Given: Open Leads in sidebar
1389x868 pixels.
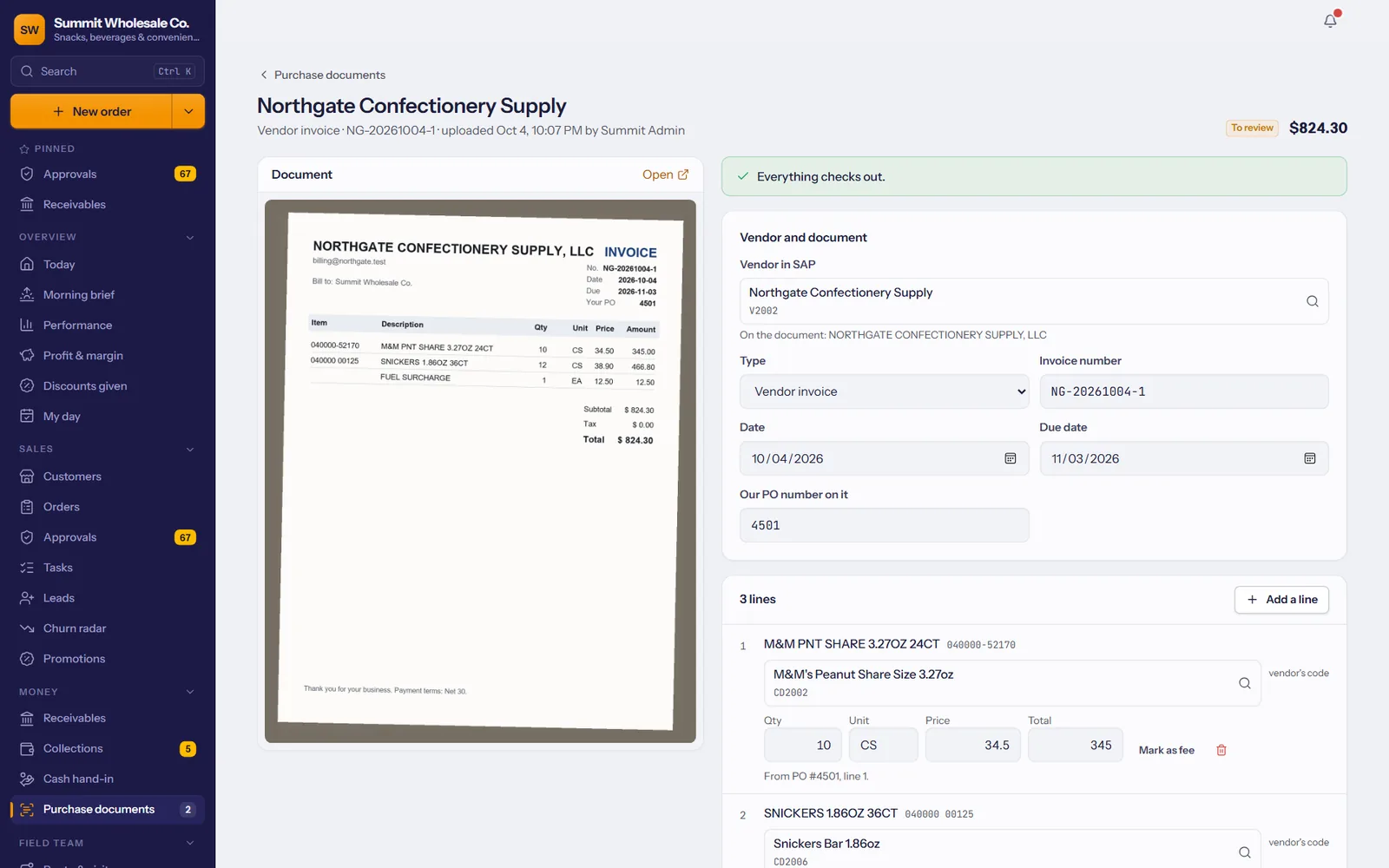Looking at the screenshot, I should [108, 598].
